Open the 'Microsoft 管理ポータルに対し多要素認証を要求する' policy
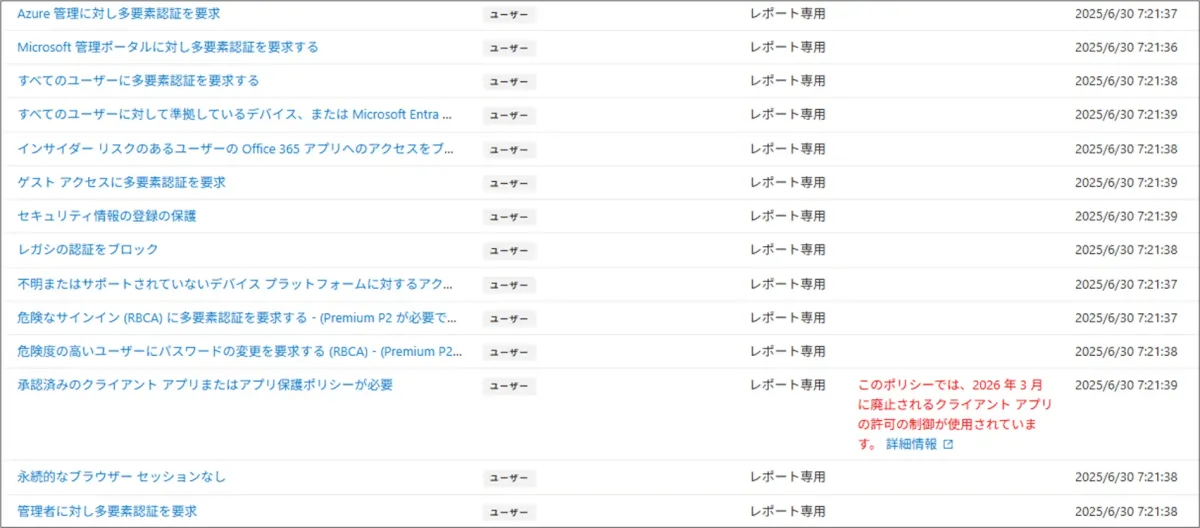The height and width of the screenshot is (528, 1200). tap(168, 47)
